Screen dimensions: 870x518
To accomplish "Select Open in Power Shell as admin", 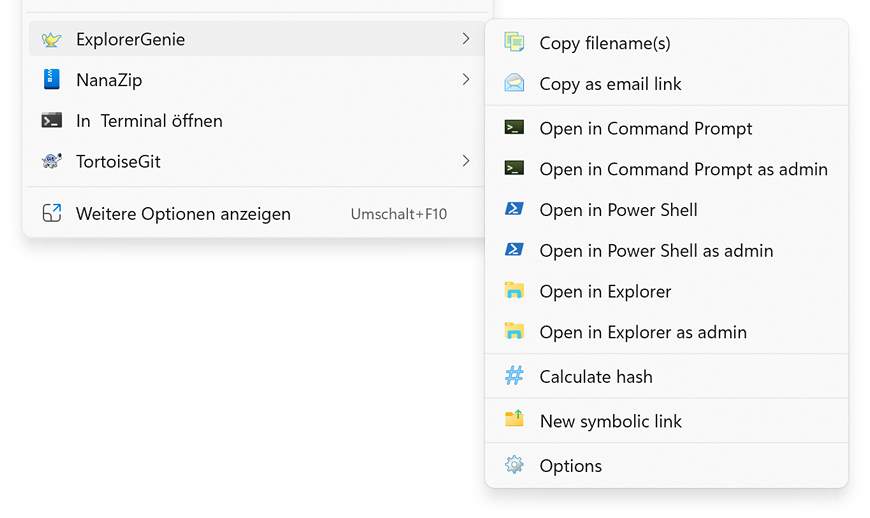I will click(x=667, y=250).
